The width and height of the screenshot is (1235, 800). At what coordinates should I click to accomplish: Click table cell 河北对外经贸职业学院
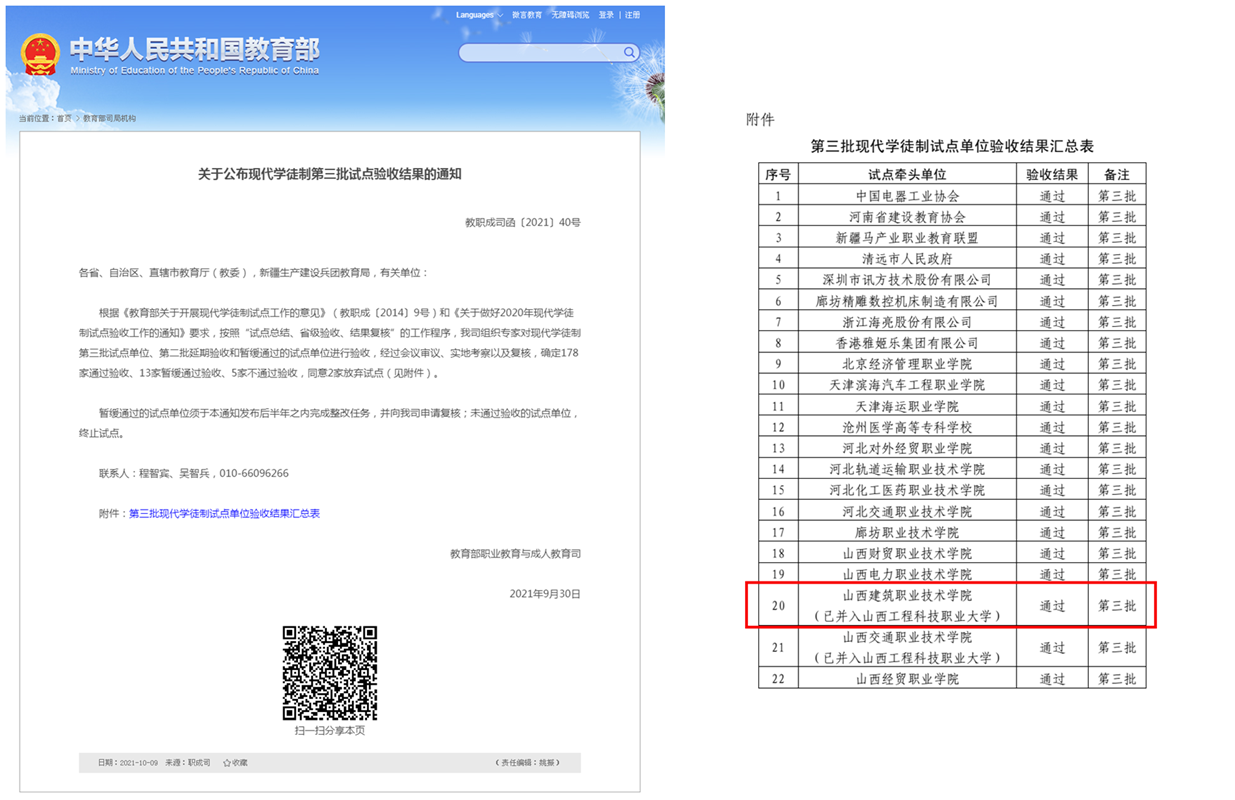[x=907, y=448]
